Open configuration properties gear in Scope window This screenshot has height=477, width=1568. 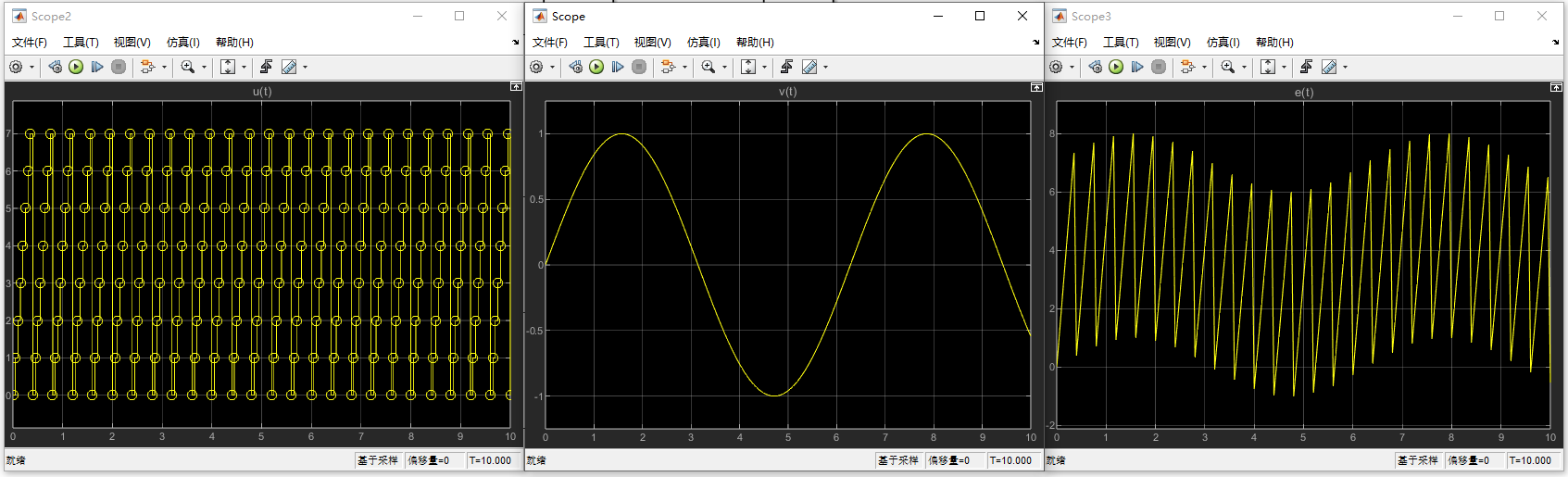point(536,67)
